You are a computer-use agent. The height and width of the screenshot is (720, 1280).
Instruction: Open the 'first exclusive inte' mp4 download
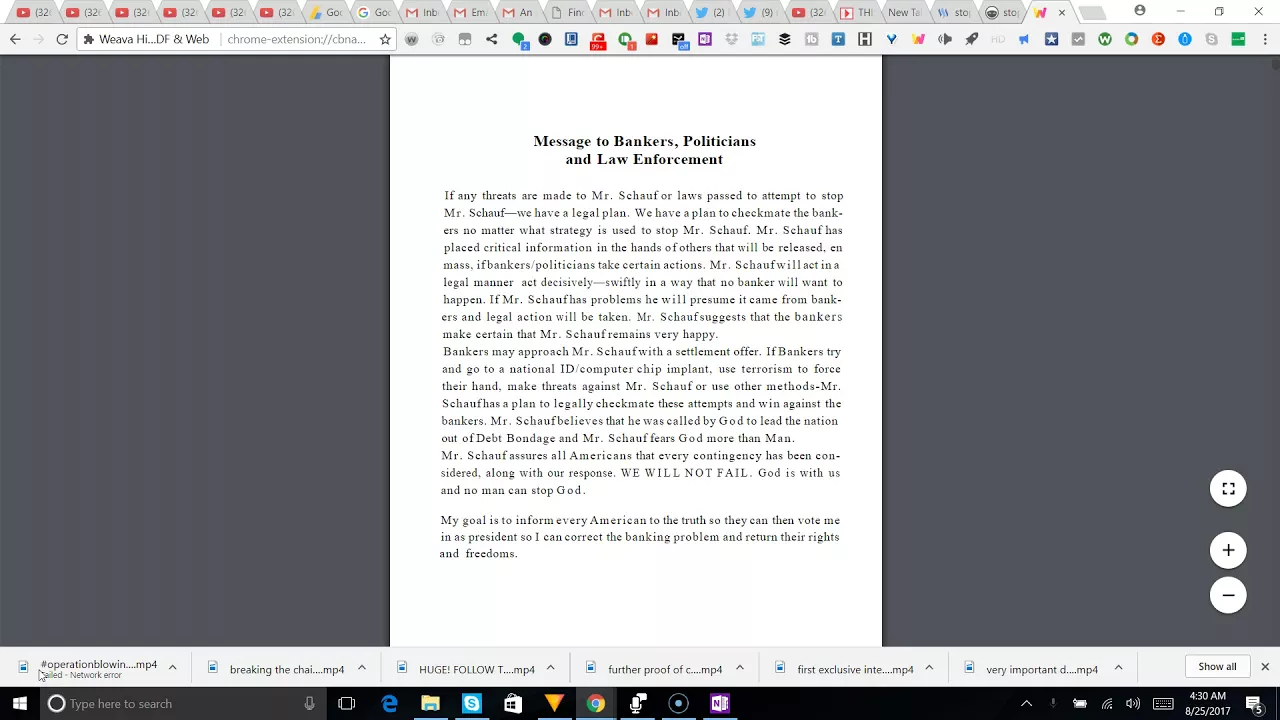pyautogui.click(x=845, y=668)
